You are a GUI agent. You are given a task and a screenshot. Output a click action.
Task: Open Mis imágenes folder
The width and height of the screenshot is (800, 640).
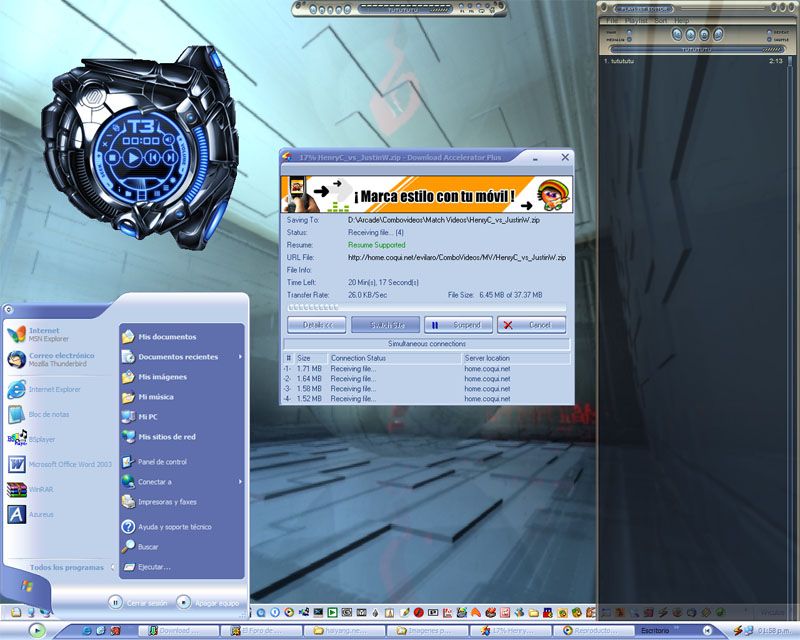point(182,377)
